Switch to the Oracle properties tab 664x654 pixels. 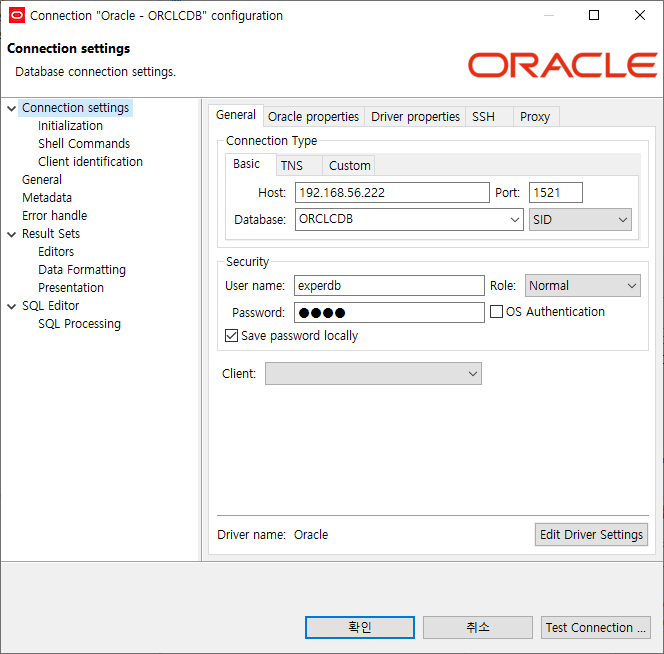313,116
